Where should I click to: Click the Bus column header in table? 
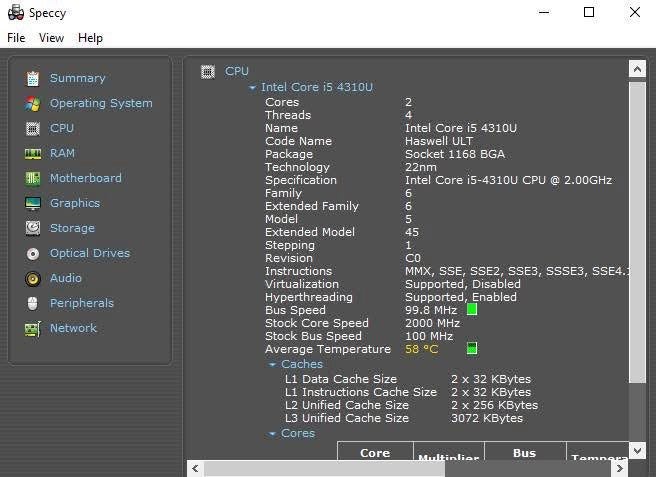(x=525, y=453)
